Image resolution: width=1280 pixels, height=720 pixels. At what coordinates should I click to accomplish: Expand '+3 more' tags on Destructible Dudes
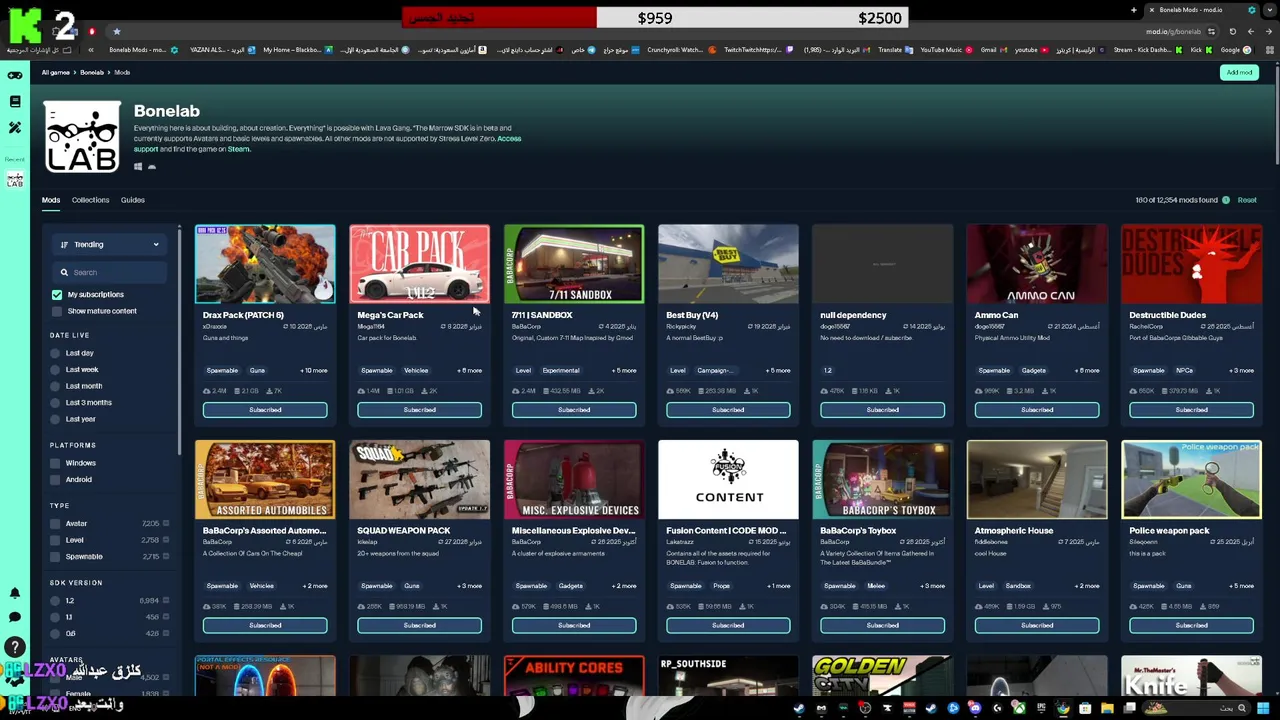1240,371
